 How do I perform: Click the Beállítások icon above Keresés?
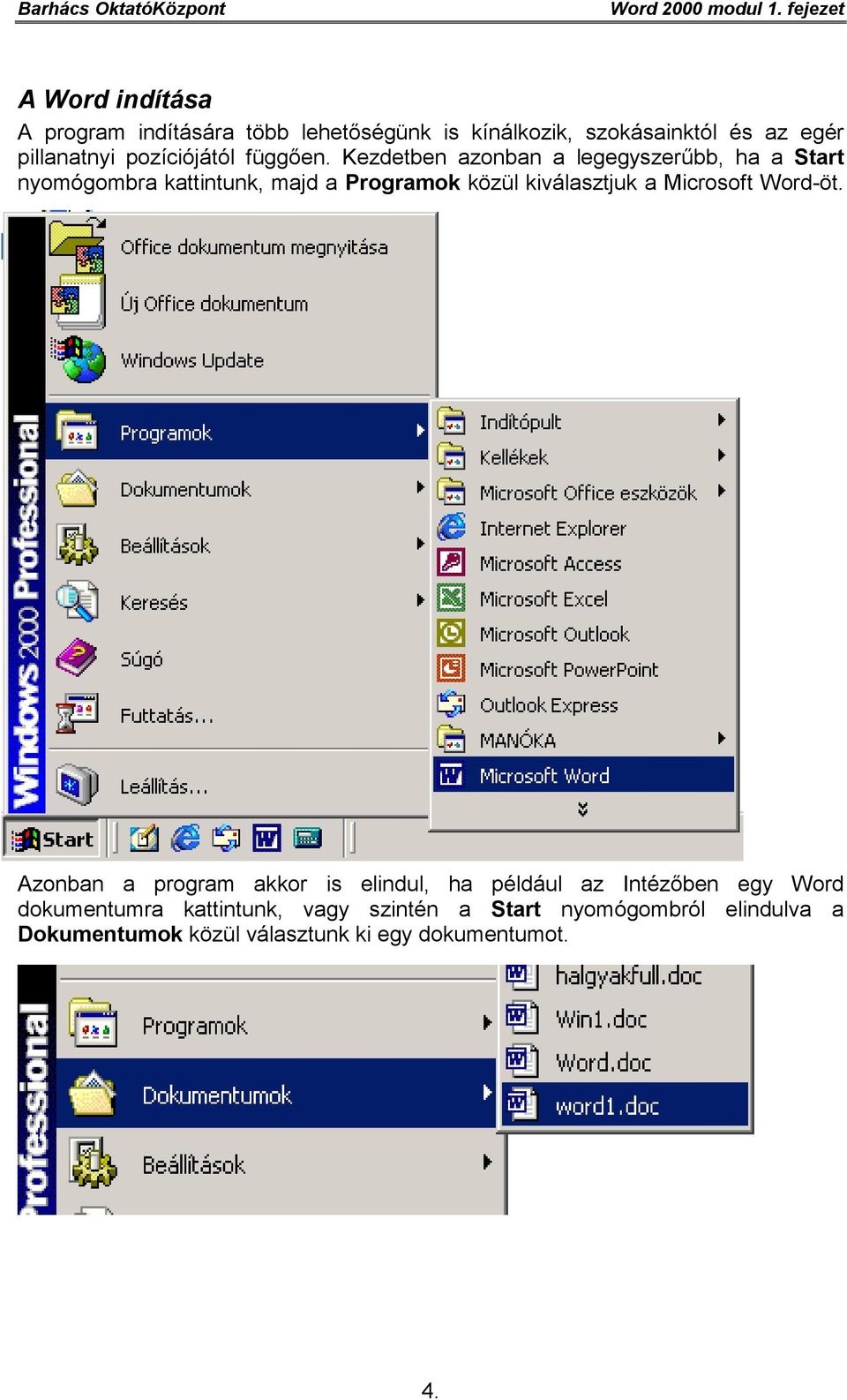pos(77,545)
